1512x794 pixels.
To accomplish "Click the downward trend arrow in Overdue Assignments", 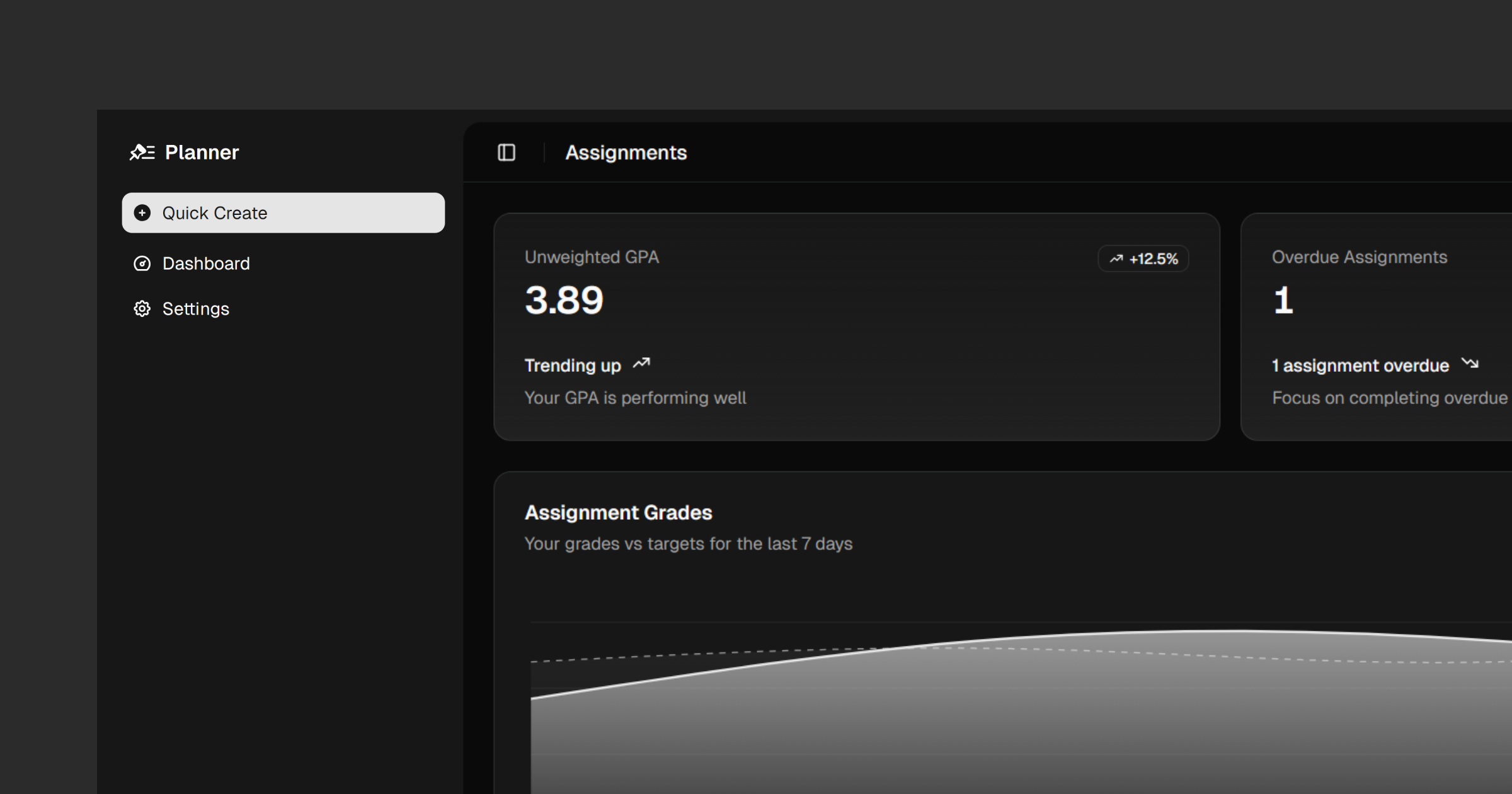I will click(1470, 364).
